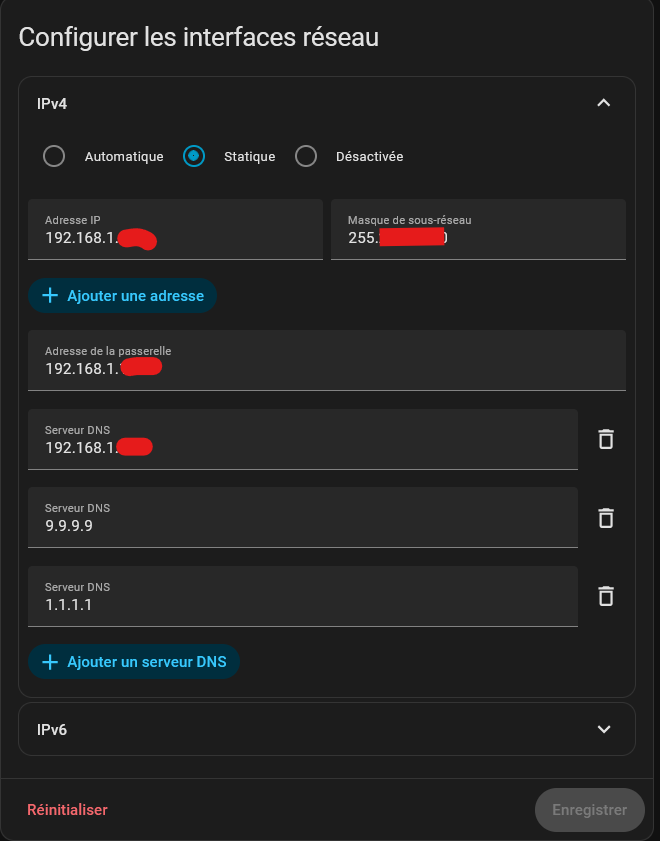Click the Réinitialiser link
This screenshot has width=660, height=841.
point(67,810)
